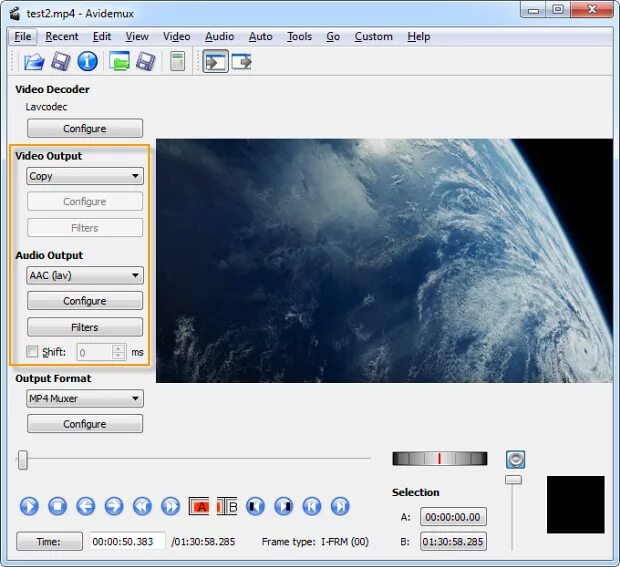Set selection start marker A

199,506
